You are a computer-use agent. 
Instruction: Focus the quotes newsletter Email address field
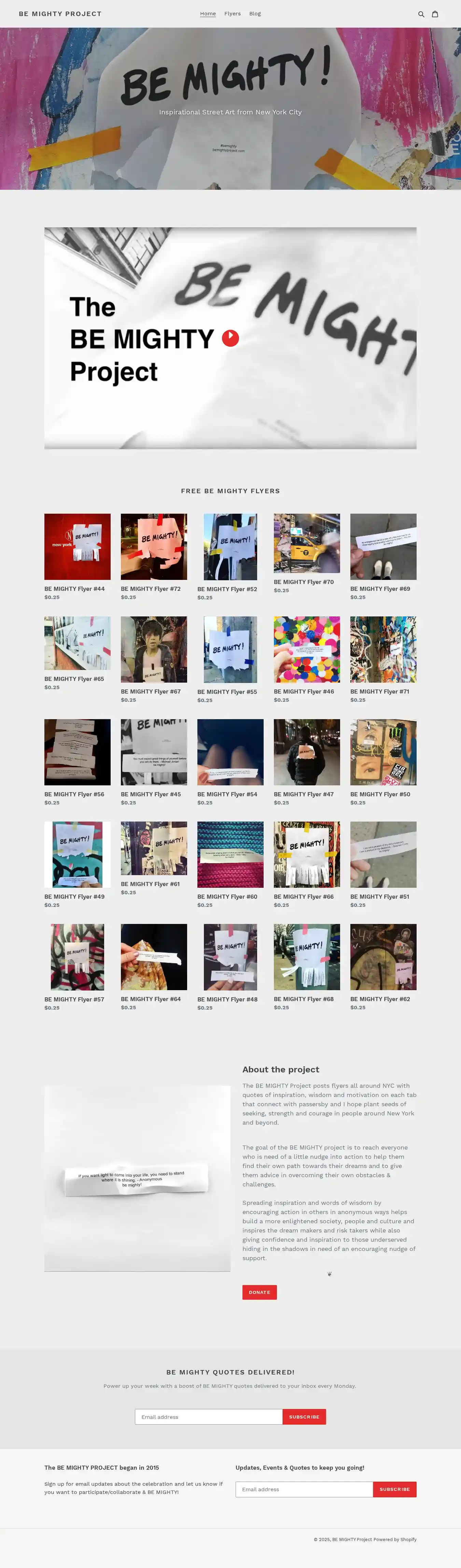tap(209, 1417)
